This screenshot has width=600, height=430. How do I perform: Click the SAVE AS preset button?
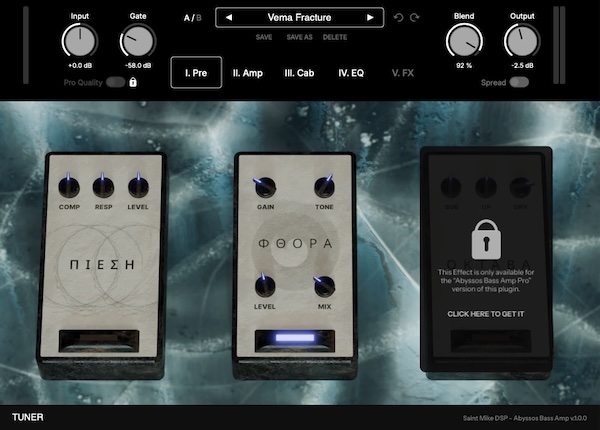click(300, 37)
